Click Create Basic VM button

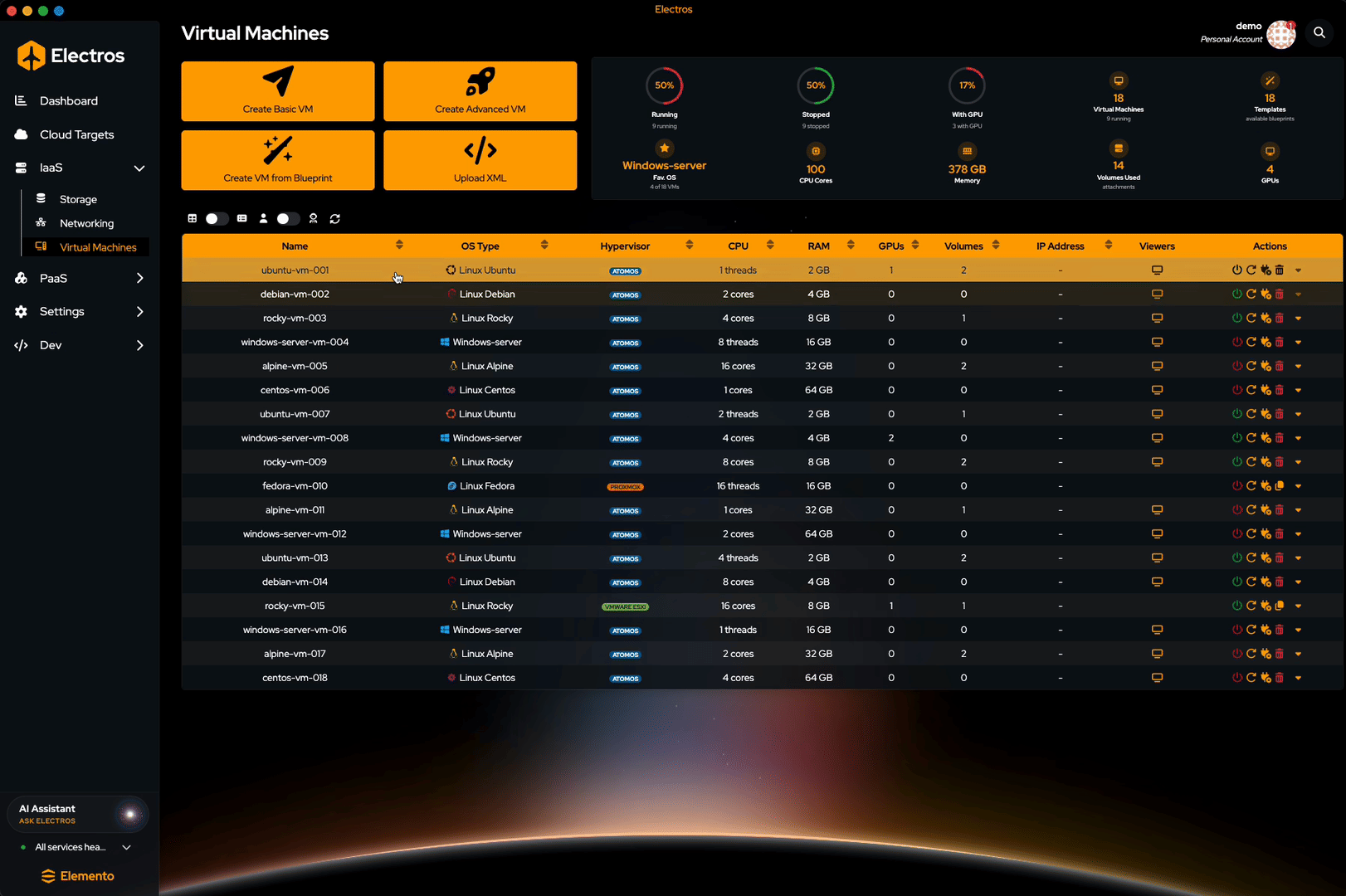[x=278, y=91]
